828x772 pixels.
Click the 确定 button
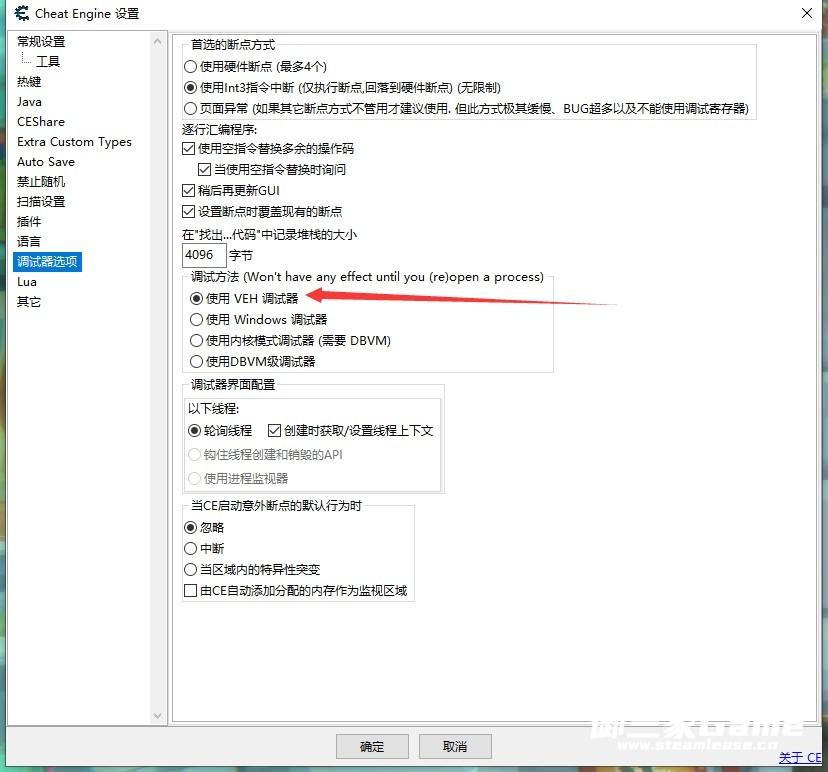click(x=372, y=747)
